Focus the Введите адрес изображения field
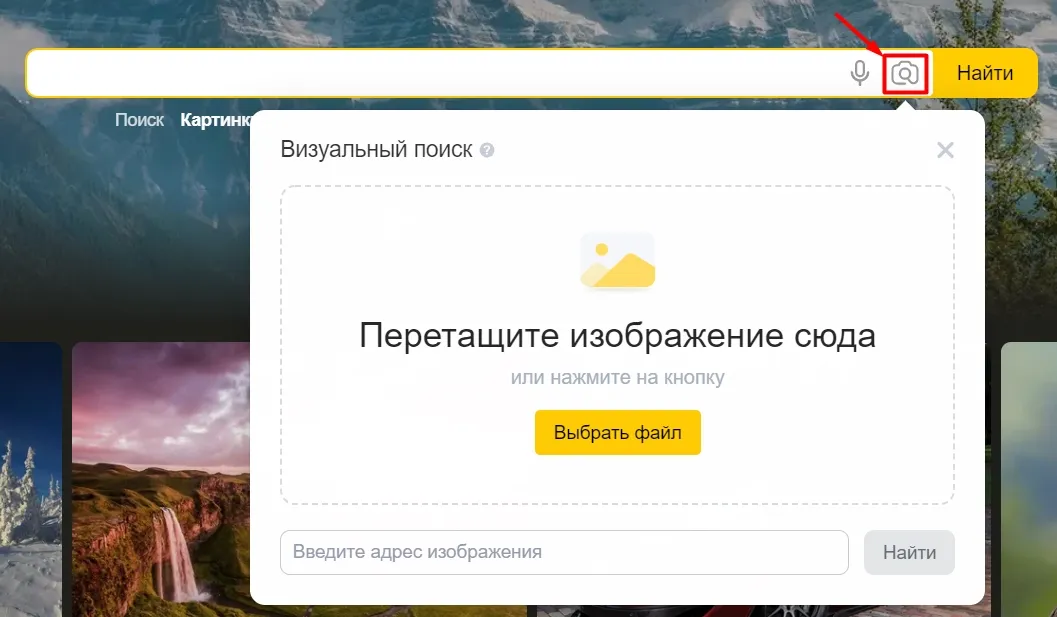Viewport: 1057px width, 617px height. tap(564, 552)
